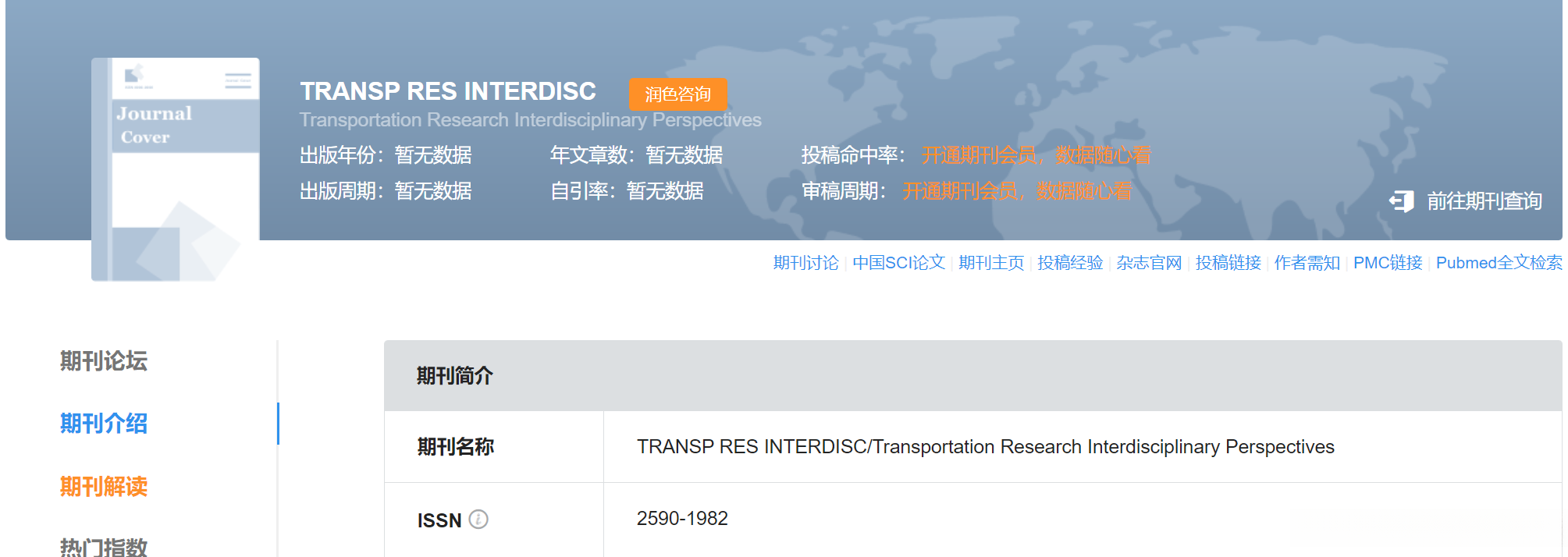Open the 投稿链接 submission link
This screenshot has height=557, width=1568.
[1229, 263]
